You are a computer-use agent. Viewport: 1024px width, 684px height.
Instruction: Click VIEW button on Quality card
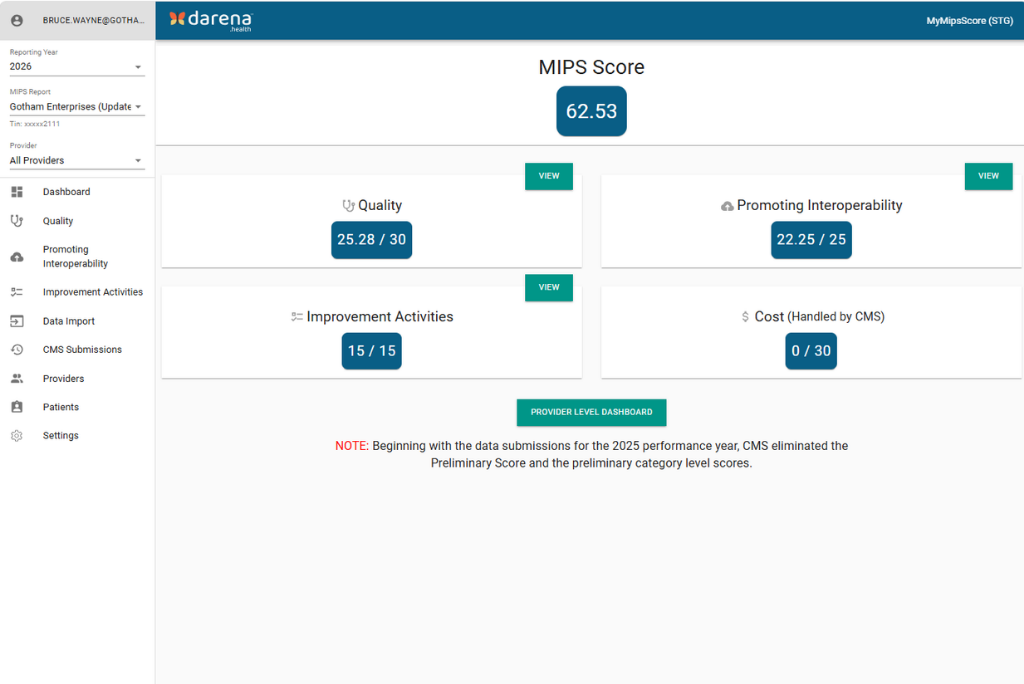(x=549, y=176)
